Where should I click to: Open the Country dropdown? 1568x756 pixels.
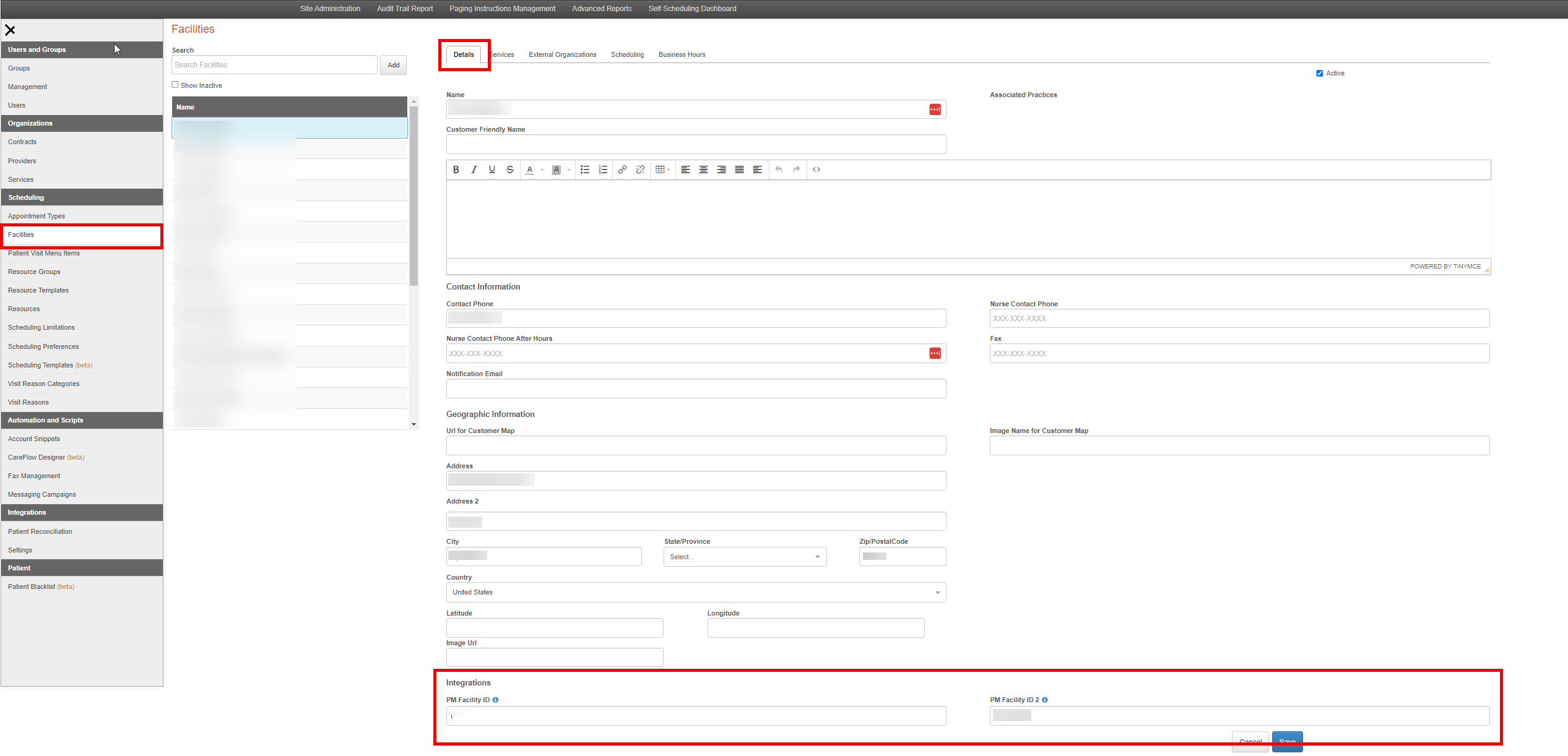pos(696,592)
